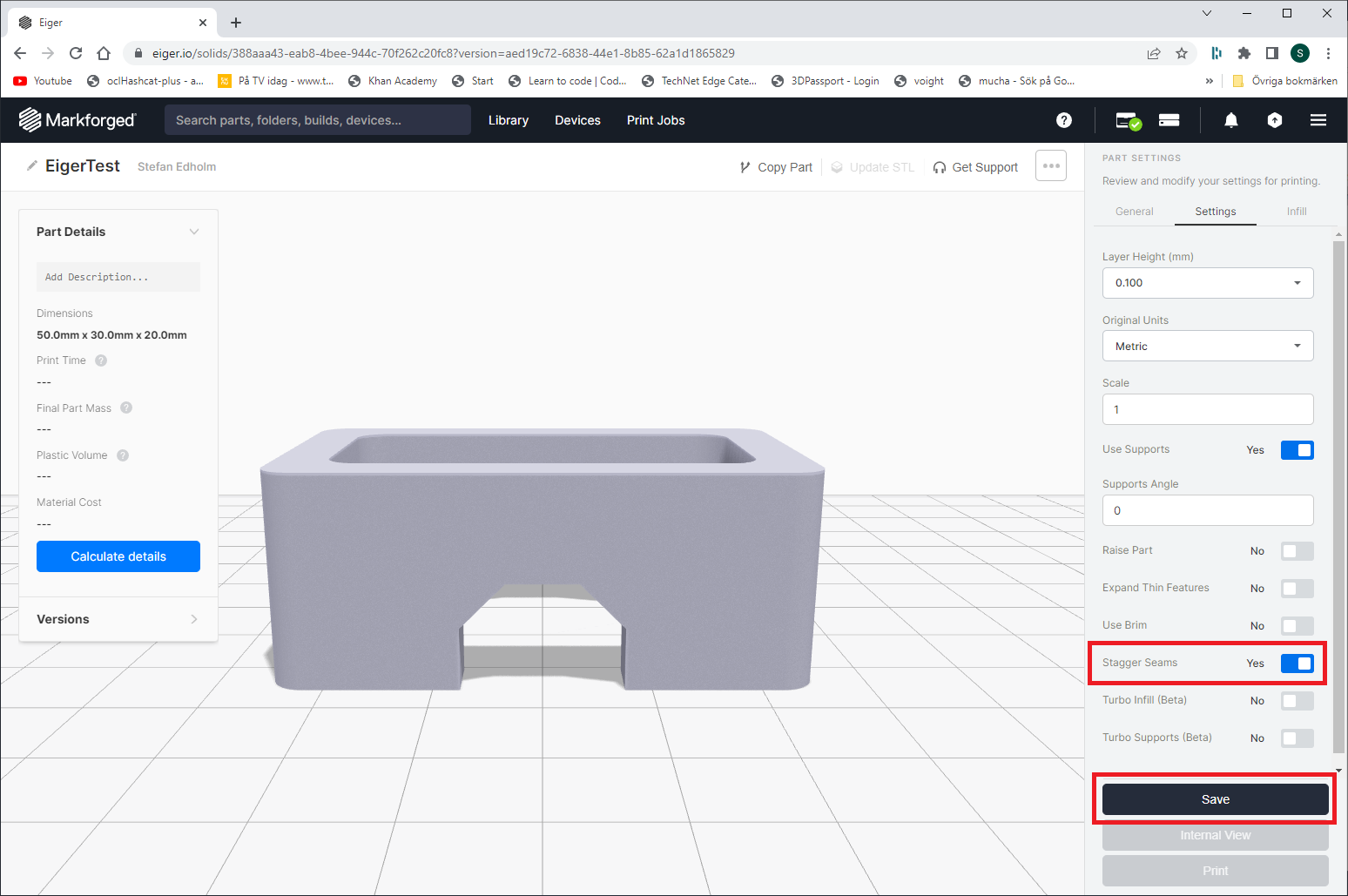This screenshot has width=1348, height=896.
Task: Switch to the Infill tab
Action: tap(1296, 212)
